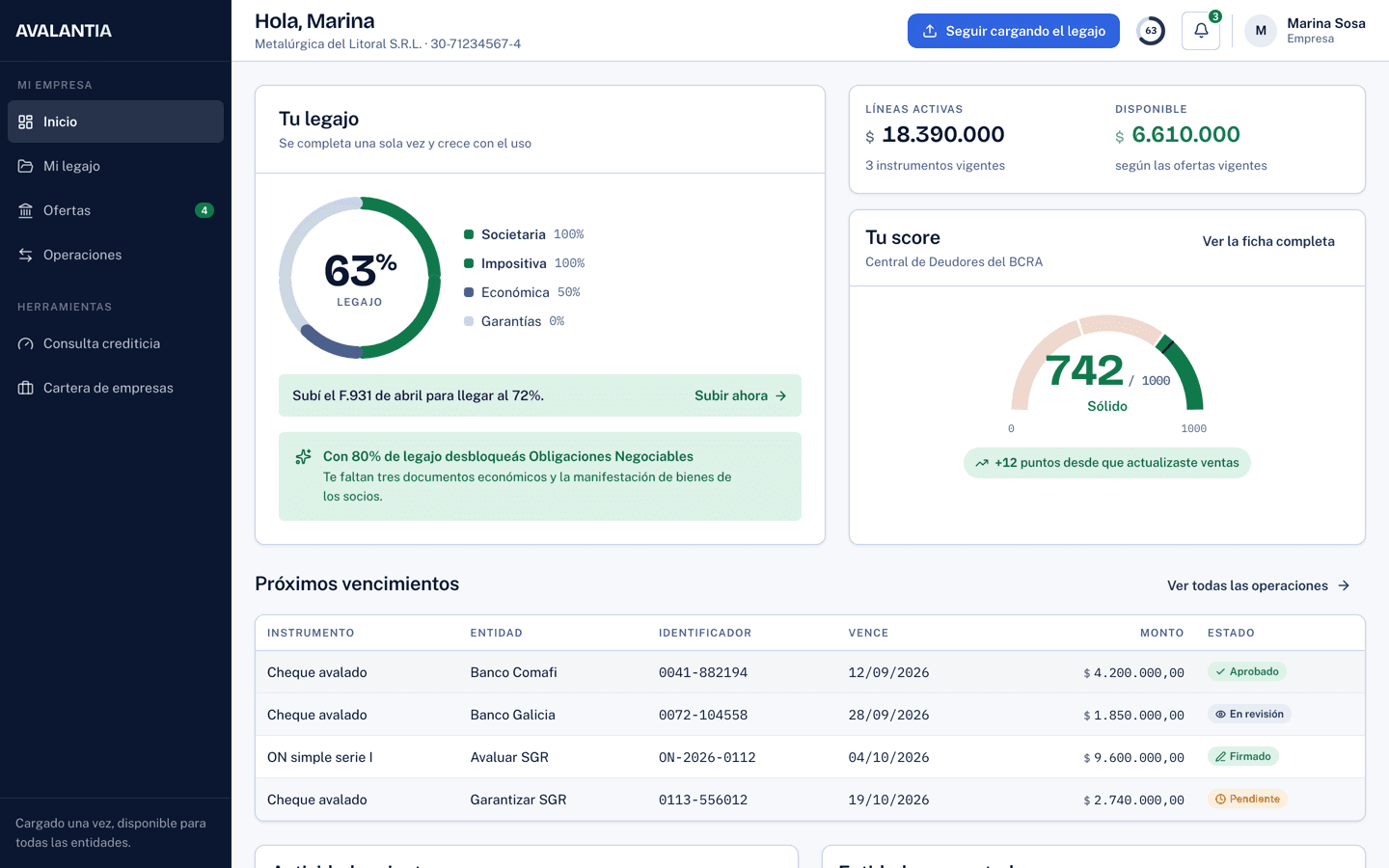Click the trending-up icon in the +12 puntos badge

pyautogui.click(x=982, y=463)
